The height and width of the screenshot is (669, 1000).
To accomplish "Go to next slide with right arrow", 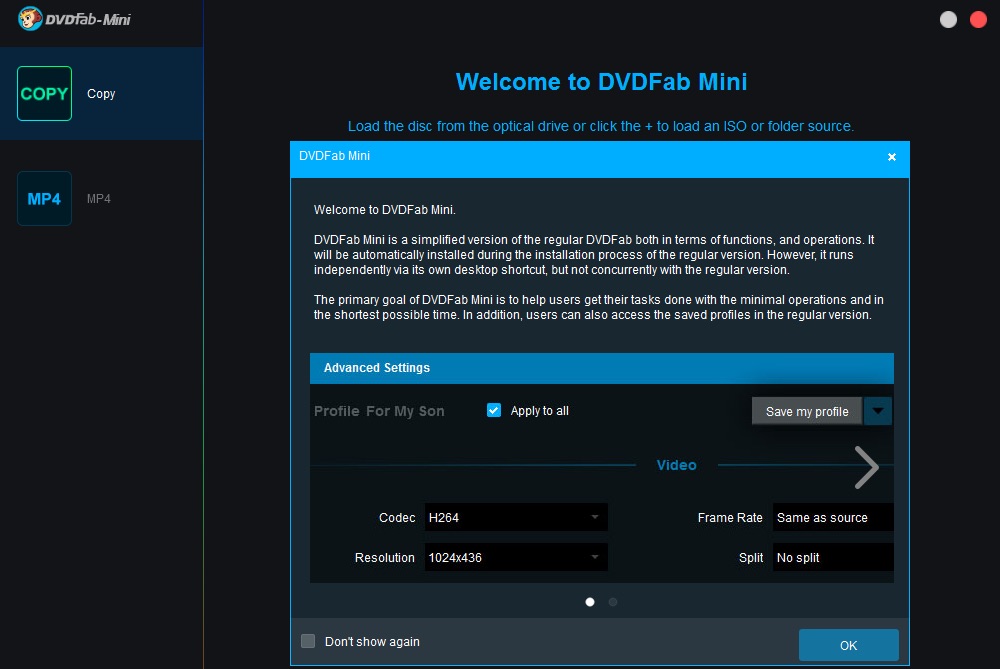I will pos(867,467).
